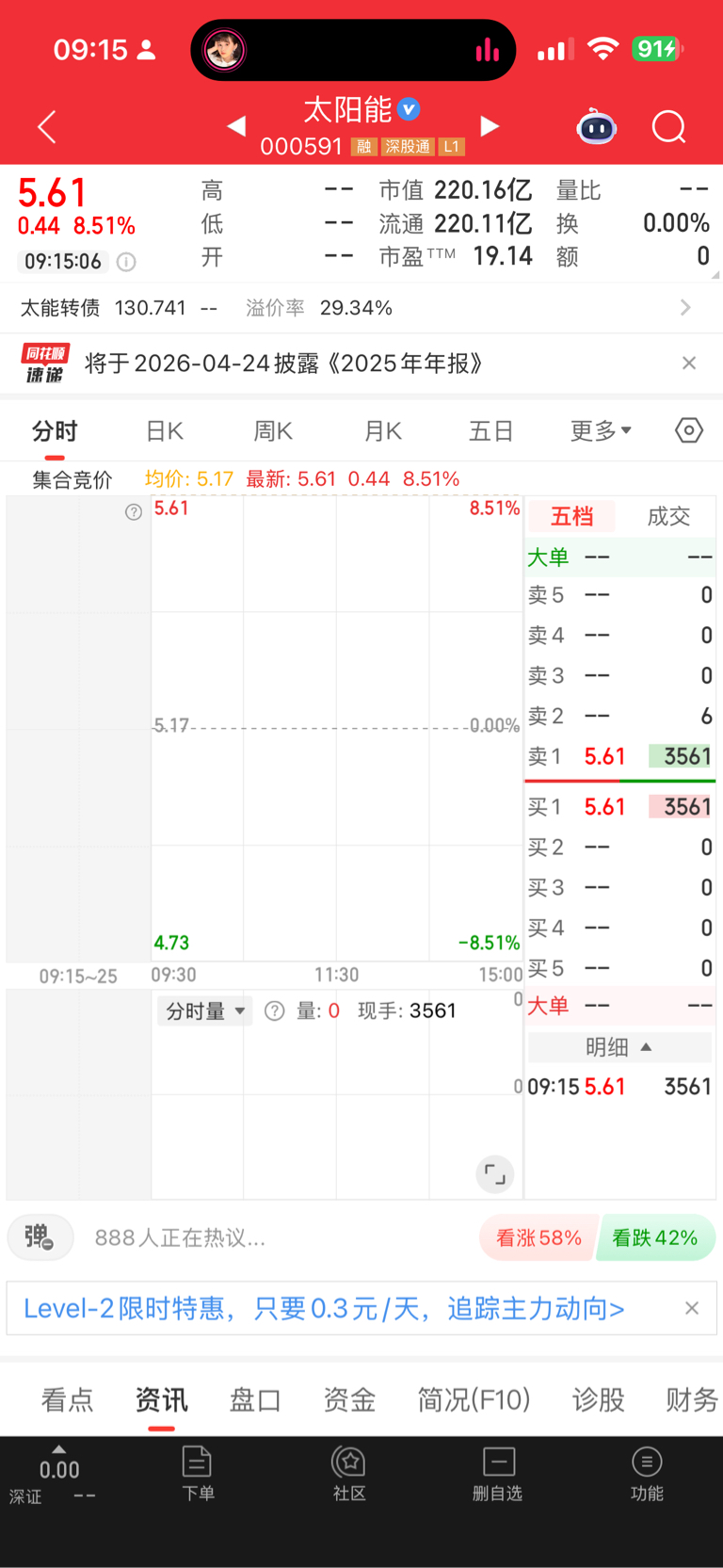Screen dimensions: 723x1568
Task: Tap the upper 大单 row in green
Action: coord(619,557)
